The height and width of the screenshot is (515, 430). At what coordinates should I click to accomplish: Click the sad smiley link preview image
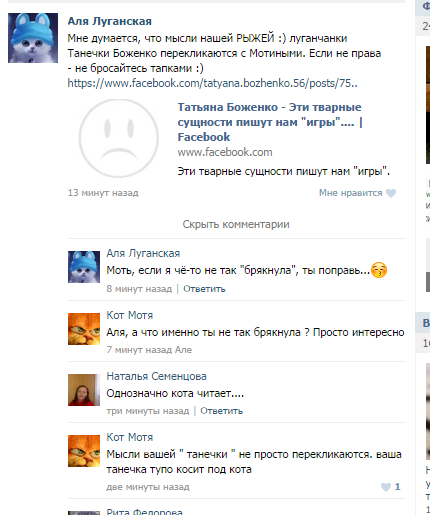[x=119, y=138]
